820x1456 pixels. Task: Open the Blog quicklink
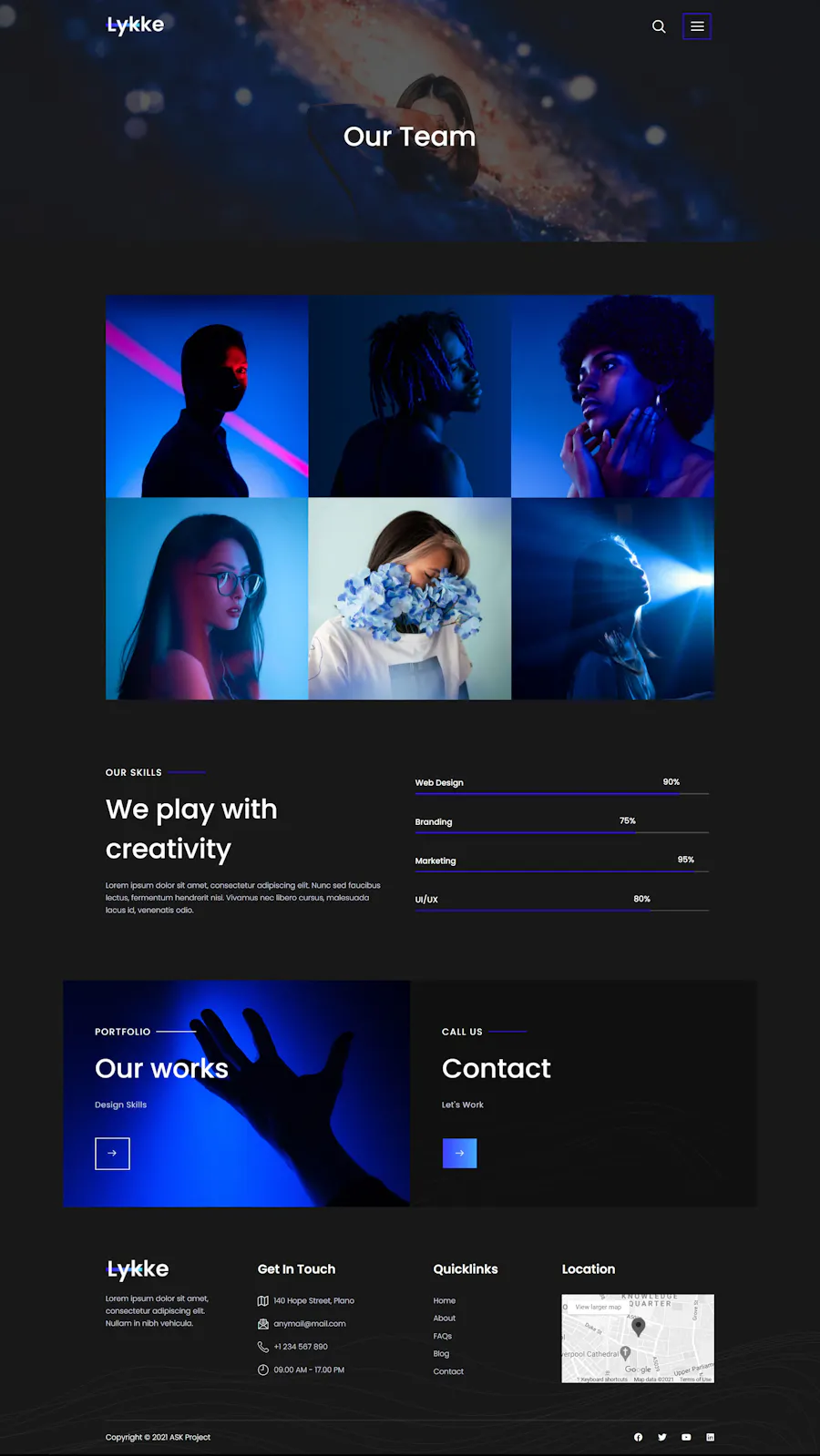[x=441, y=1353]
